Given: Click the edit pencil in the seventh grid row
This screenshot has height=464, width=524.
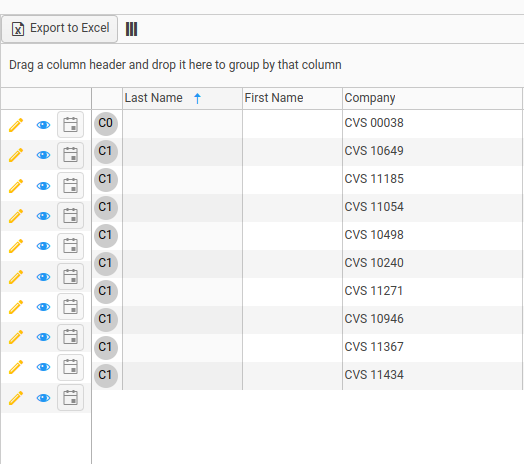Looking at the screenshot, I should coord(16,307).
